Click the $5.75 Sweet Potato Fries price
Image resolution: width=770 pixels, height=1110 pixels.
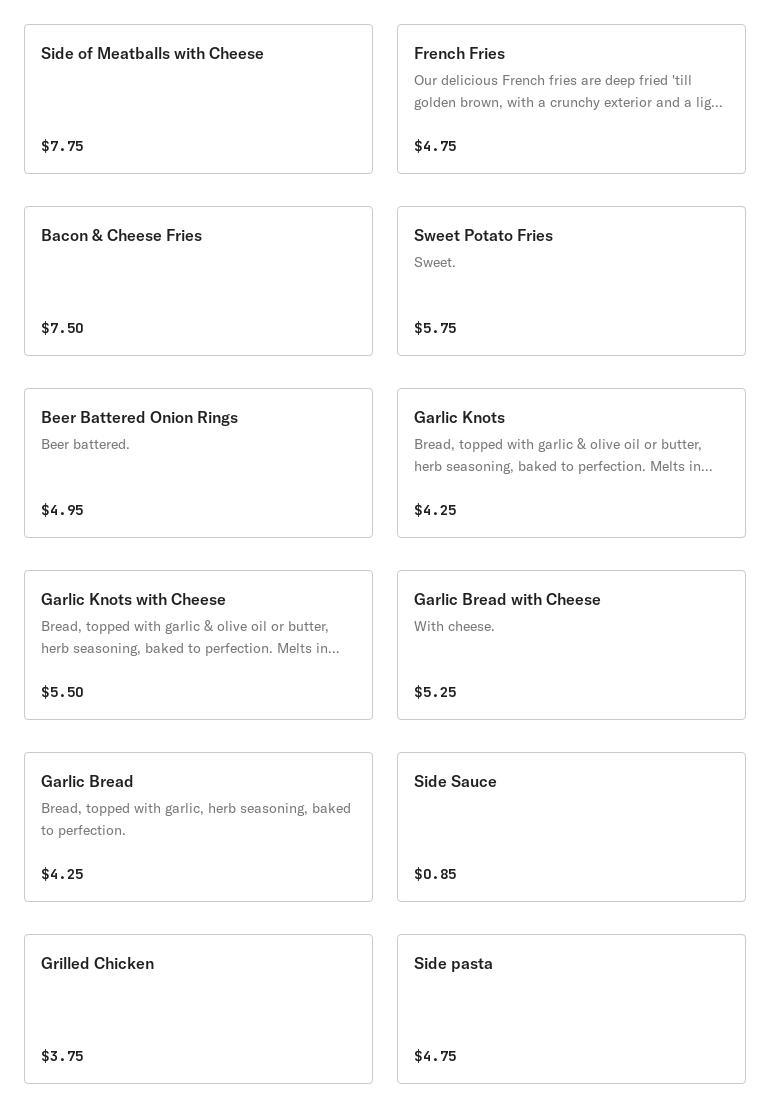click(435, 328)
